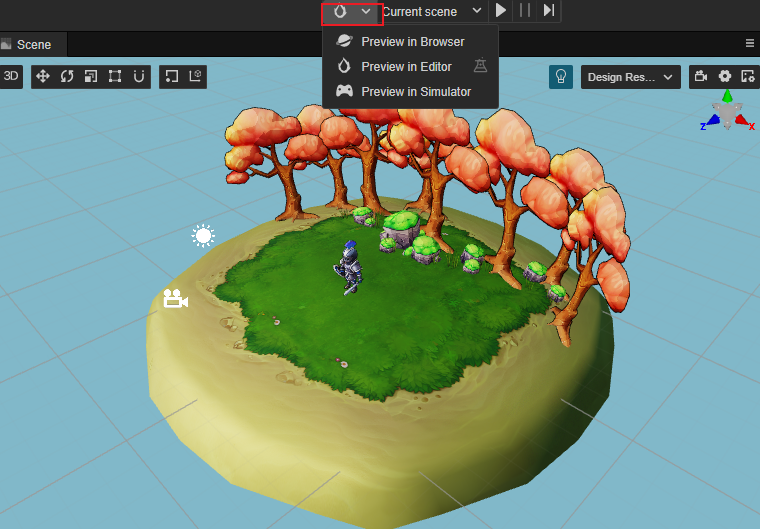Image resolution: width=760 pixels, height=529 pixels.
Task: Open the Scene panel hamburger menu
Action: 749,44
